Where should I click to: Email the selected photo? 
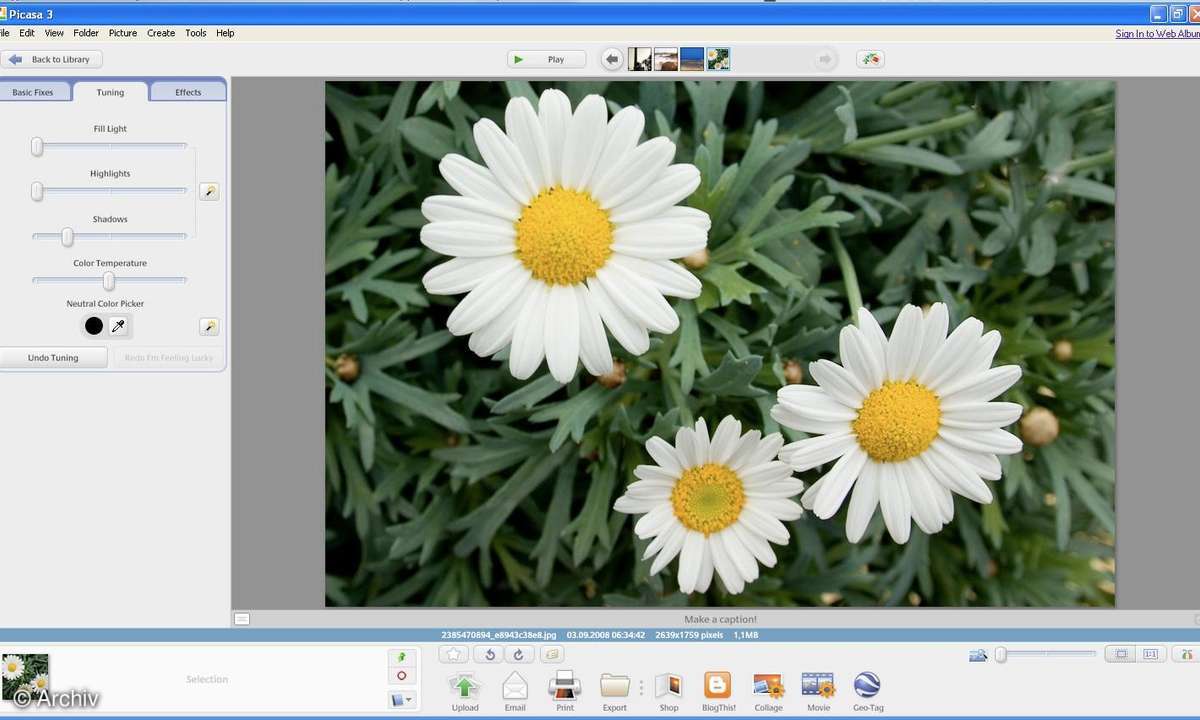click(515, 691)
